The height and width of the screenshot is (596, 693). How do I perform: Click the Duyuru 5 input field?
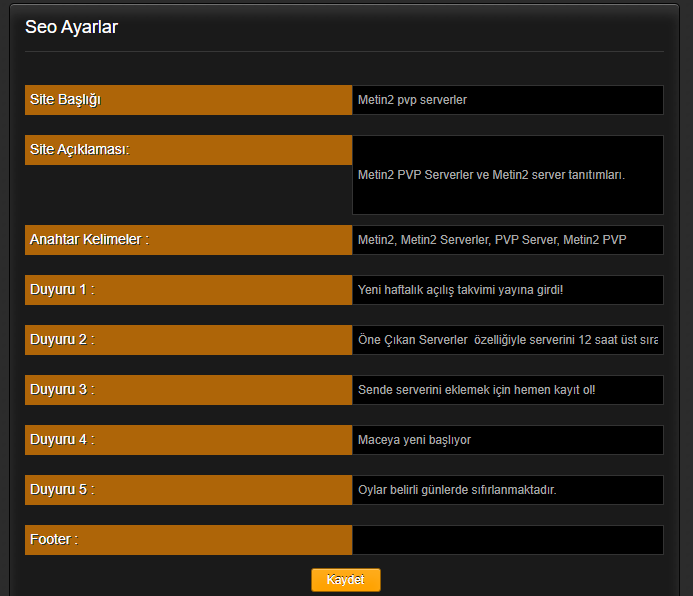508,490
